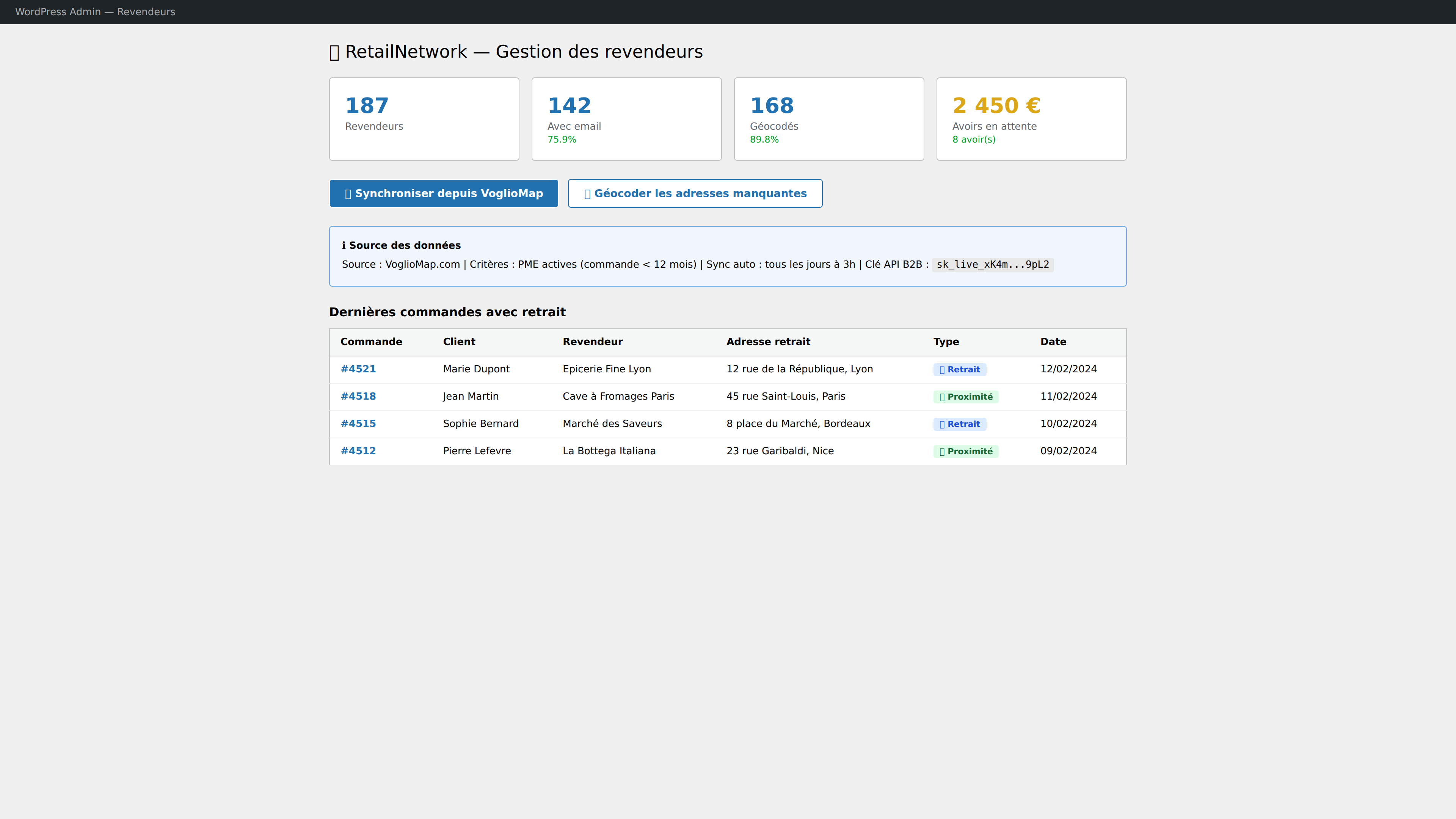This screenshot has height=819, width=1456.
Task: Click Synchroniser depuis VoglioMap
Action: [x=443, y=193]
